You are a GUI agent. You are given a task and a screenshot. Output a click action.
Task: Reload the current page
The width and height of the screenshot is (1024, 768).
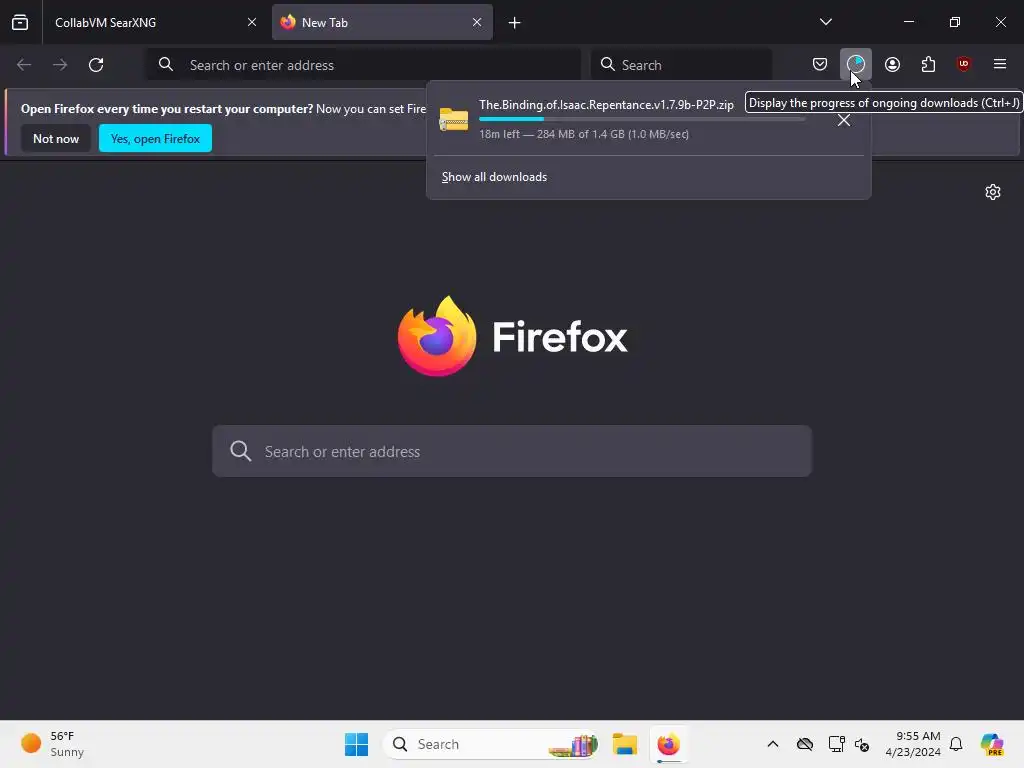[96, 65]
